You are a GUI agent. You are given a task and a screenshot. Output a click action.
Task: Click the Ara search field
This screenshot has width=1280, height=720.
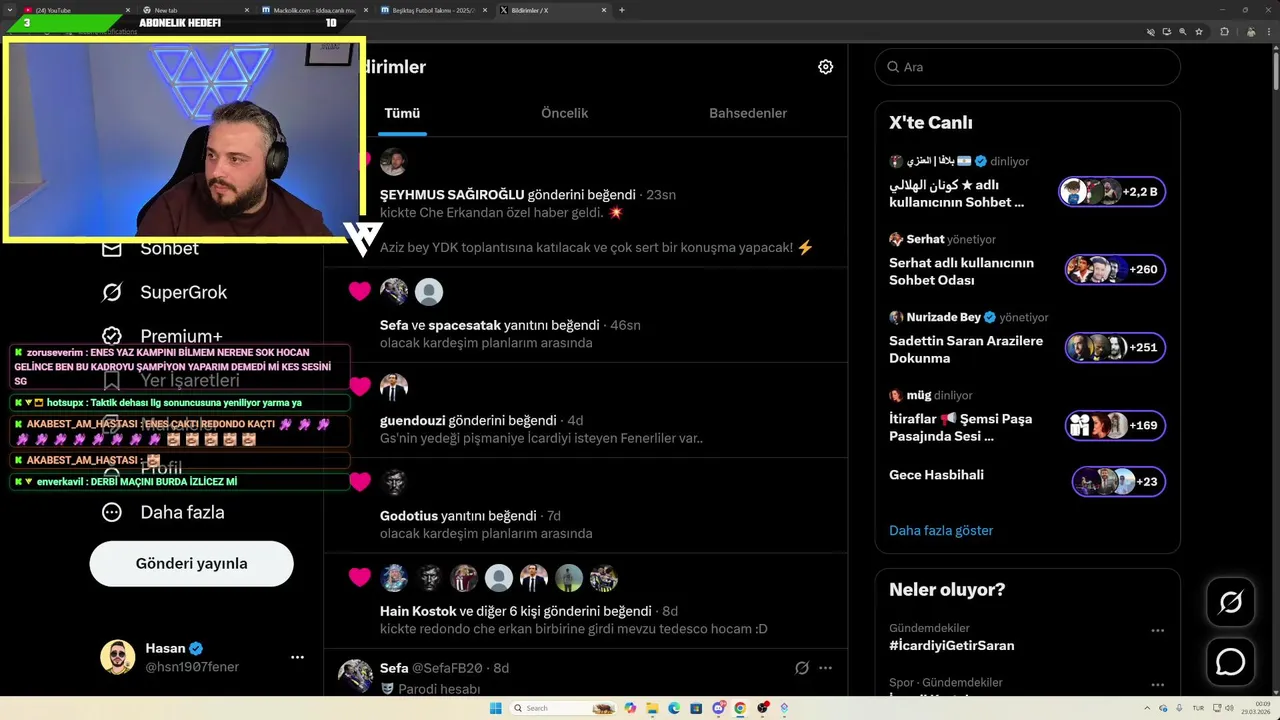point(1028,67)
